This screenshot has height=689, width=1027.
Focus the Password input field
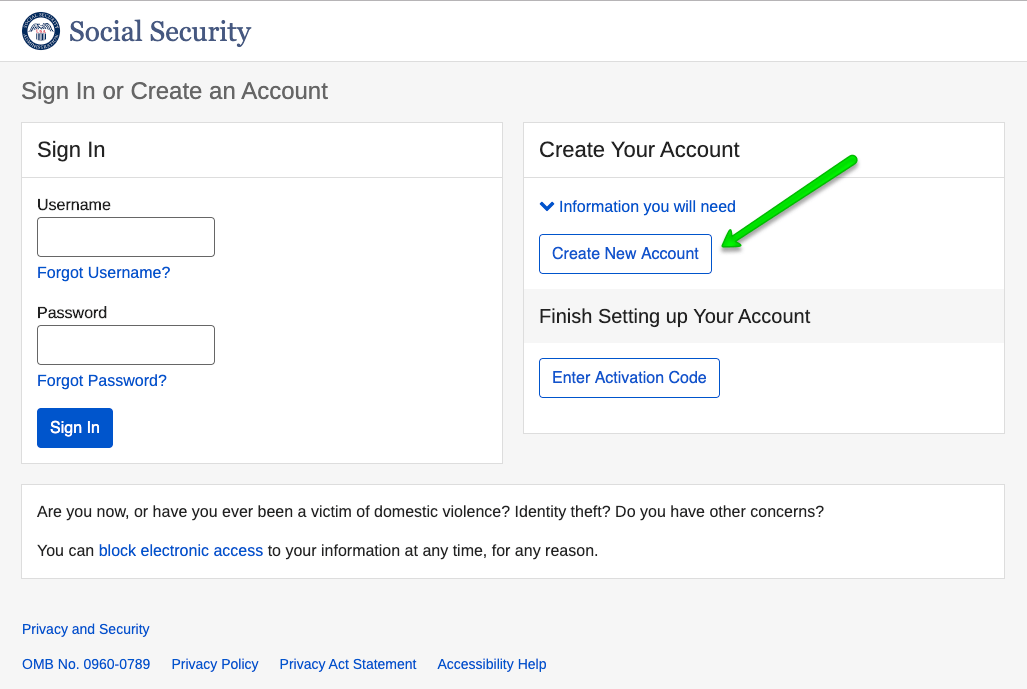click(126, 345)
